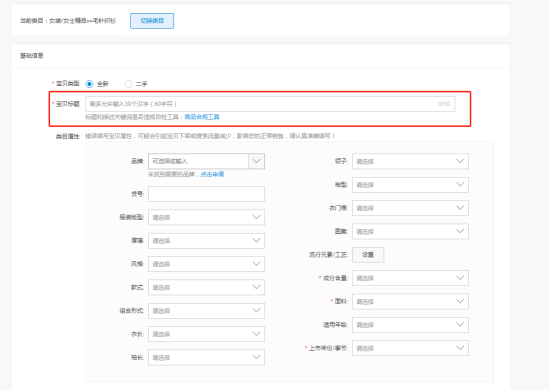Select the 二手 radio button

click(128, 84)
